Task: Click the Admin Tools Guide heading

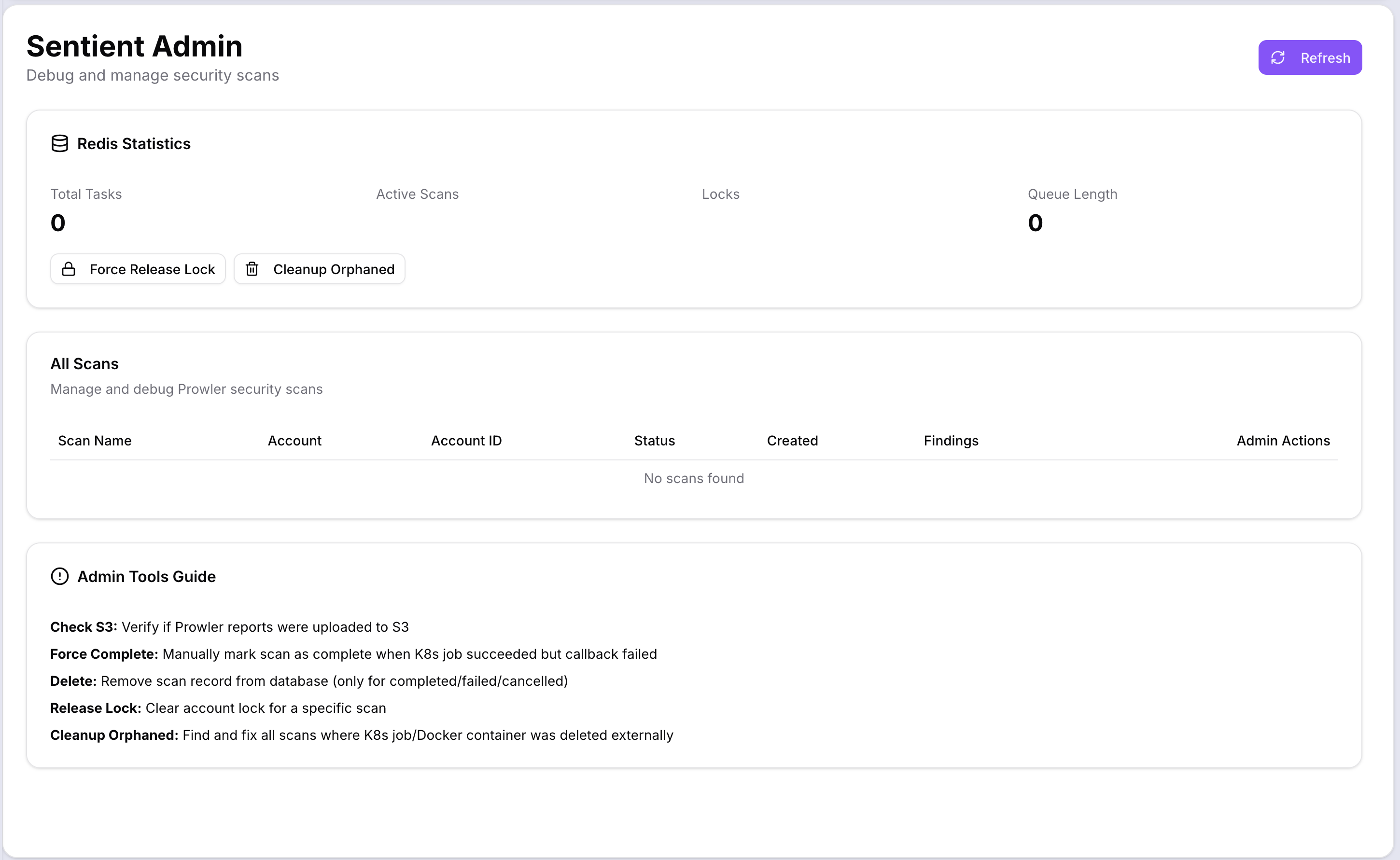Action: point(147,577)
